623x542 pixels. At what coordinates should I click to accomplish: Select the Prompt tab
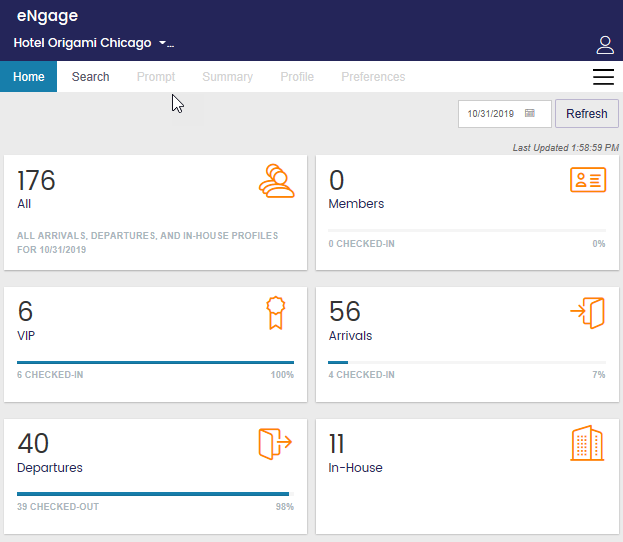click(x=156, y=76)
